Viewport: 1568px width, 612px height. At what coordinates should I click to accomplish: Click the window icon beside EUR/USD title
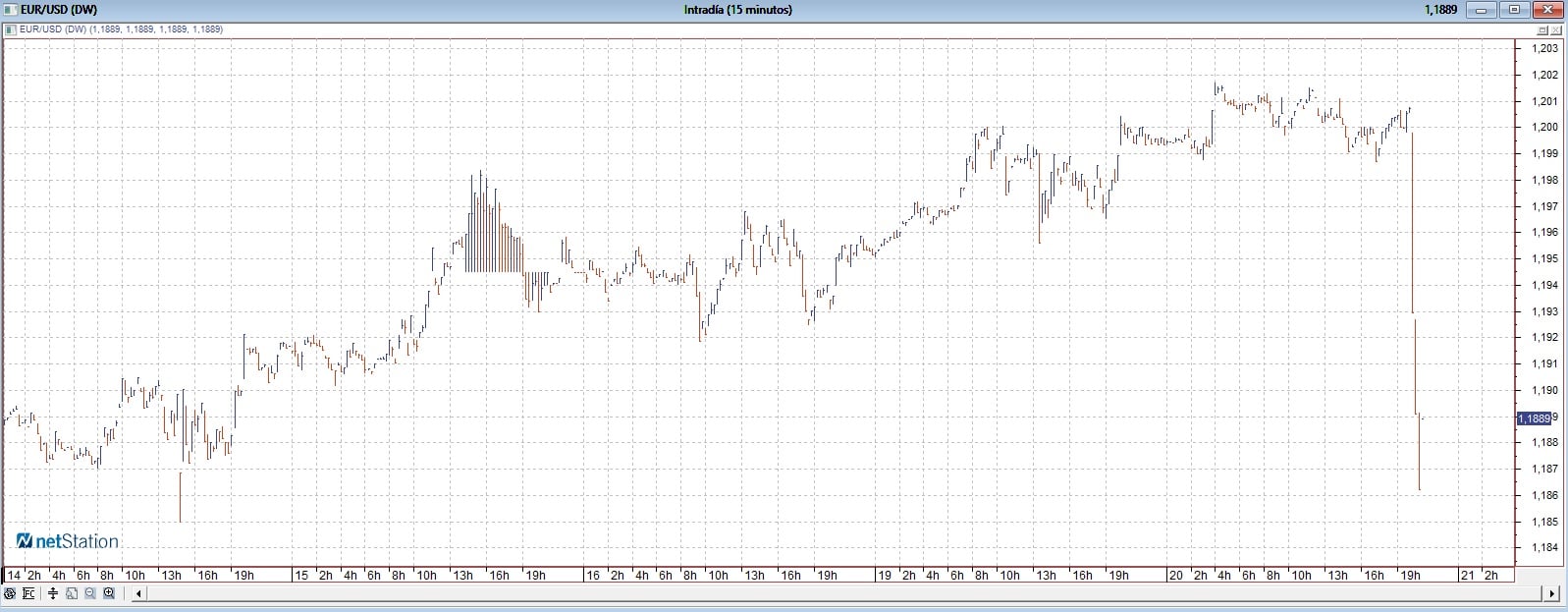click(10, 10)
